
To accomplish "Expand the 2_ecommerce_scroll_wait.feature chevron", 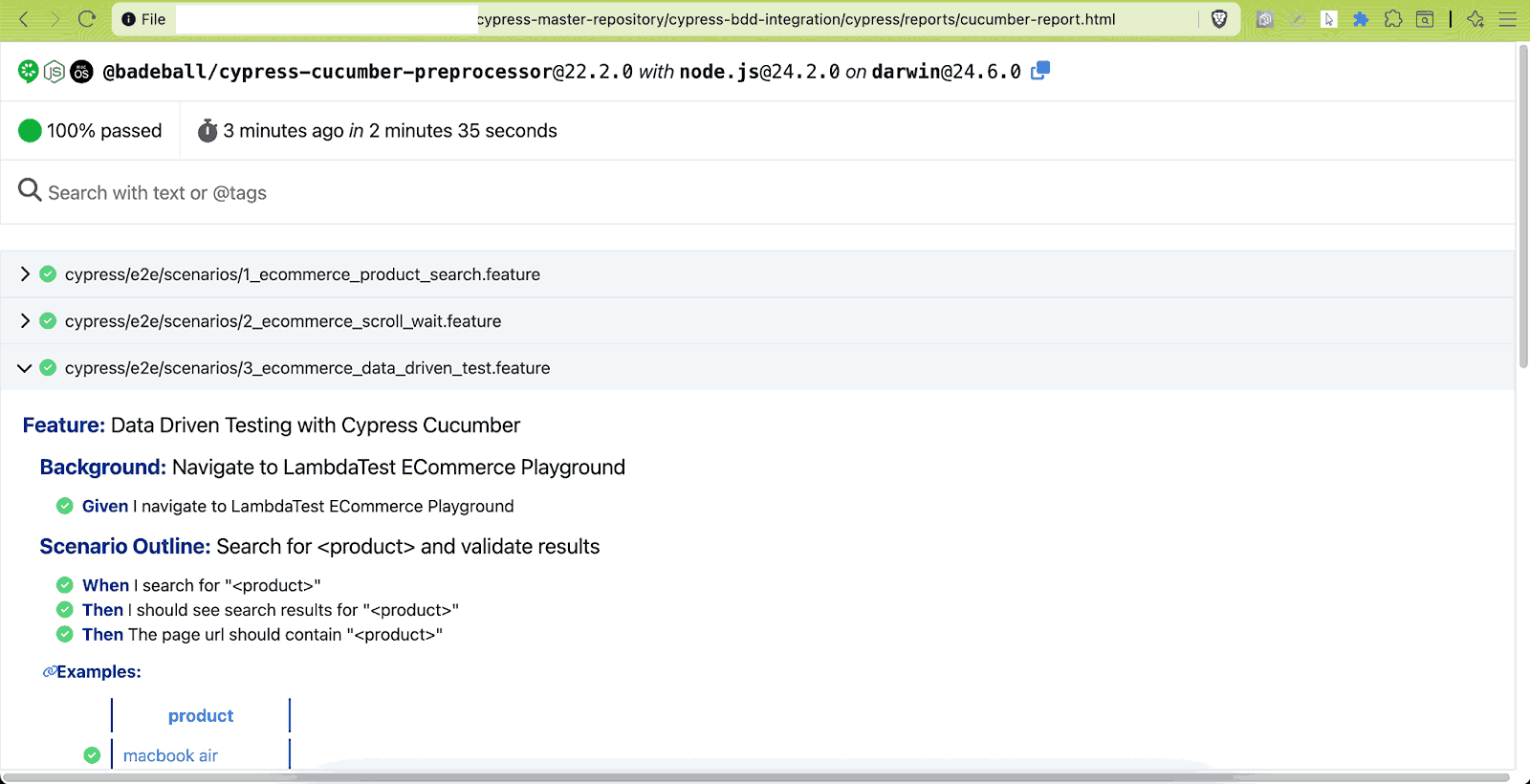I will (x=25, y=321).
